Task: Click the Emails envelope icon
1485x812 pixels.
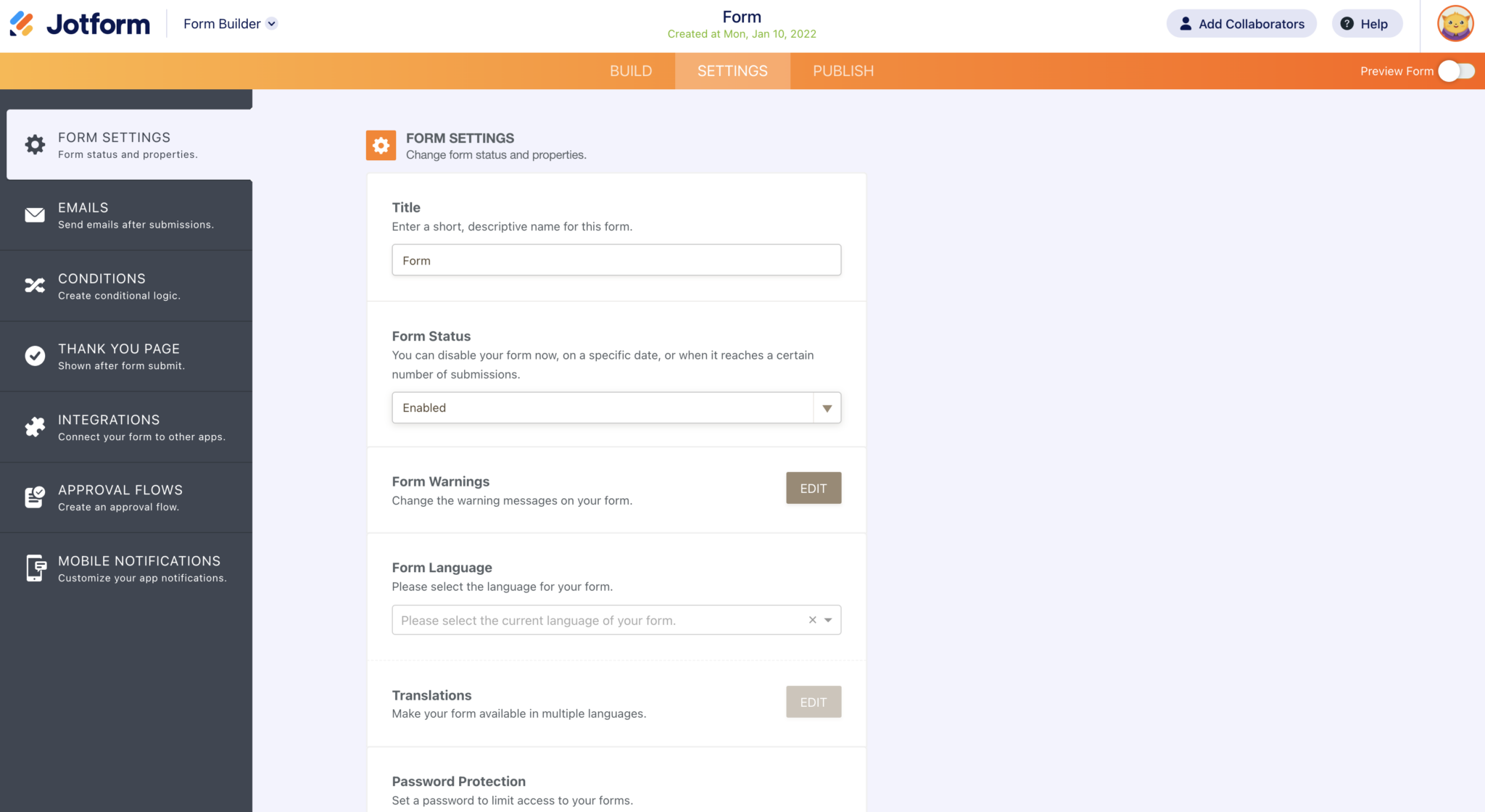Action: 35,215
